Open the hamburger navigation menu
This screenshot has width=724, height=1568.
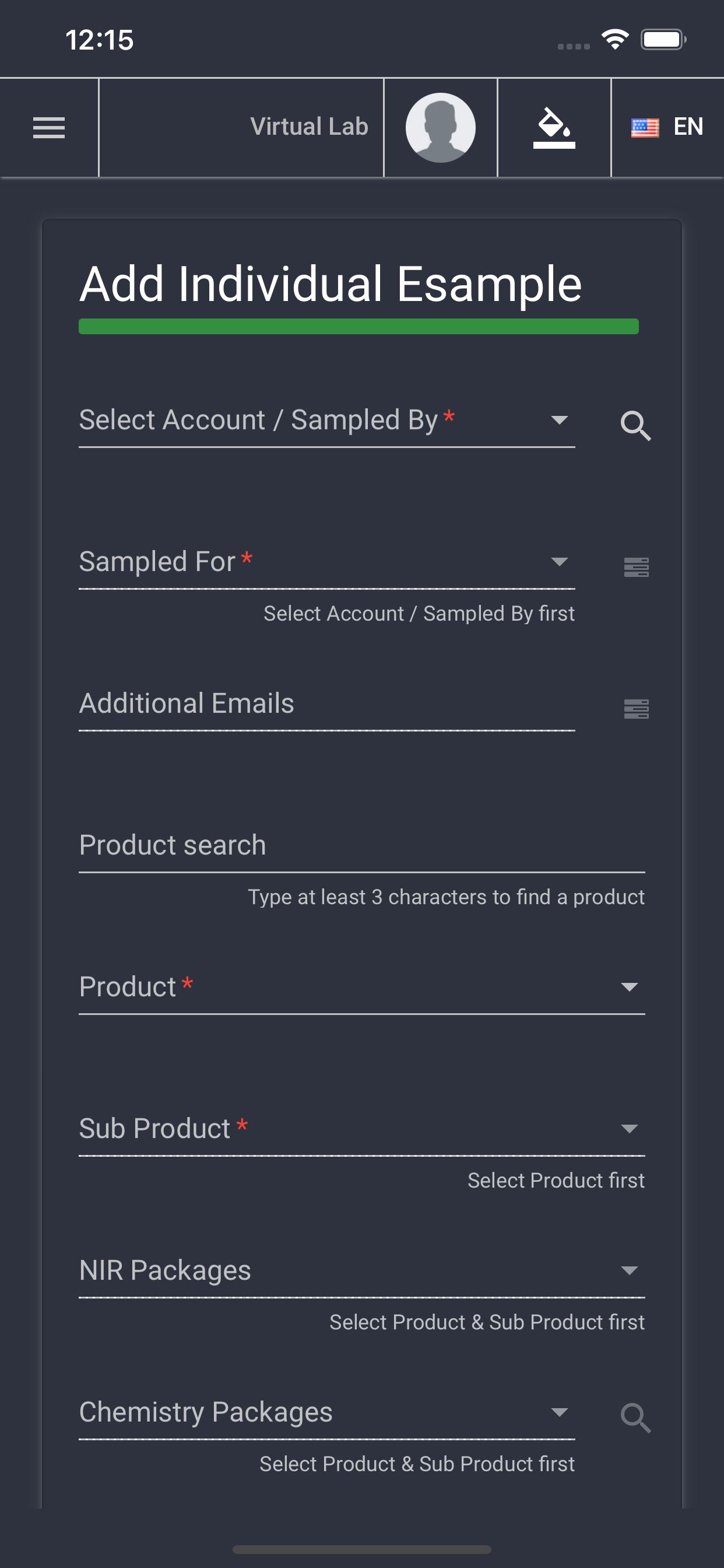point(48,127)
